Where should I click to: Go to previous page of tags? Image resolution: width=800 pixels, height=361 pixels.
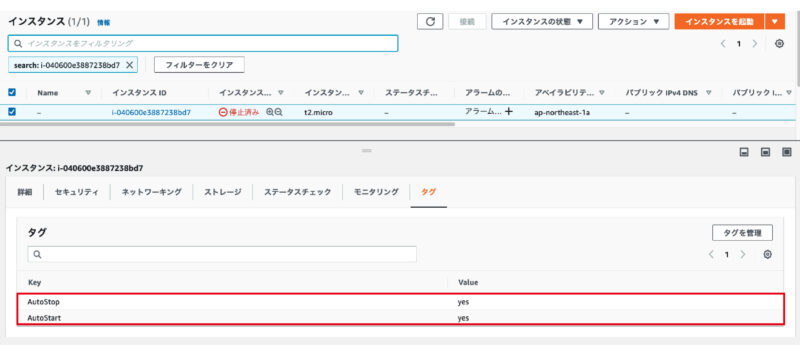(711, 254)
